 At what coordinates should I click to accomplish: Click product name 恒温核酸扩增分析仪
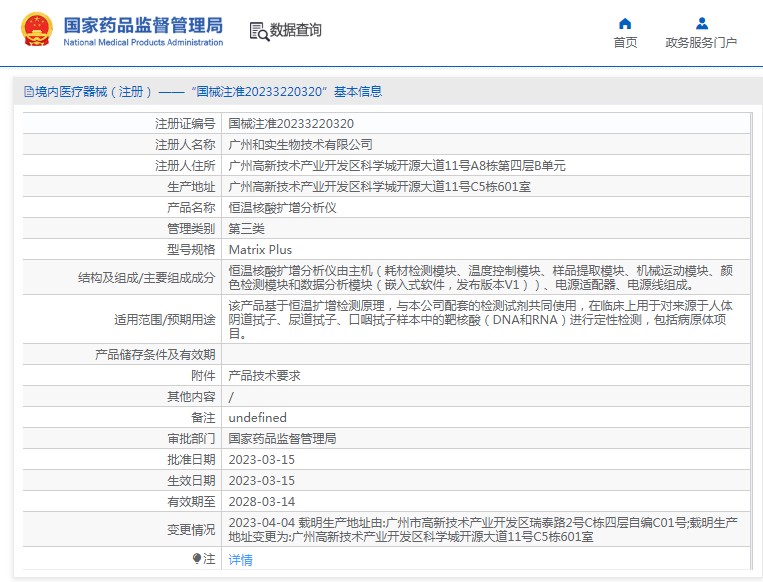(x=283, y=208)
